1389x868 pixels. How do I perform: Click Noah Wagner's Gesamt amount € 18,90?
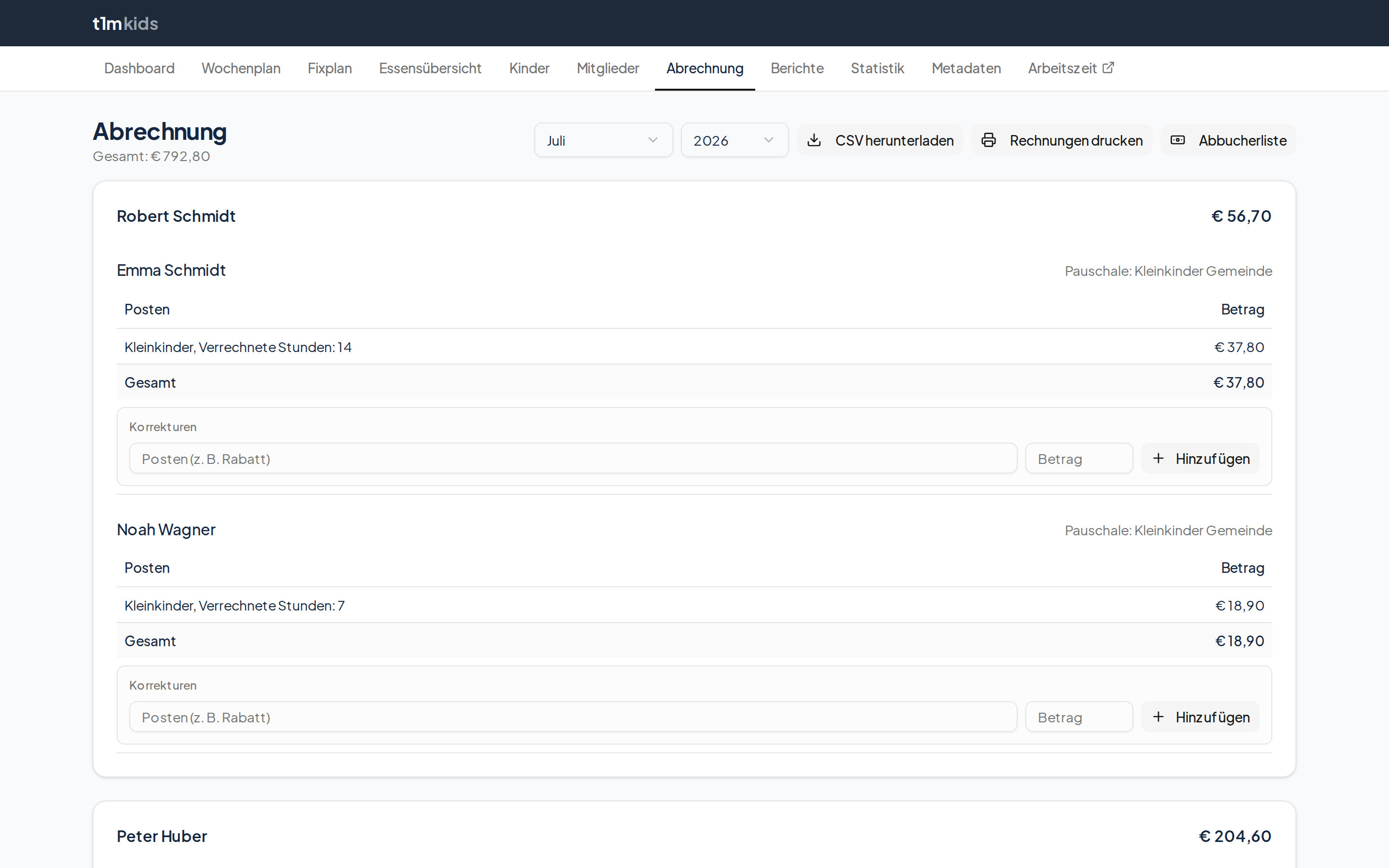[1239, 641]
